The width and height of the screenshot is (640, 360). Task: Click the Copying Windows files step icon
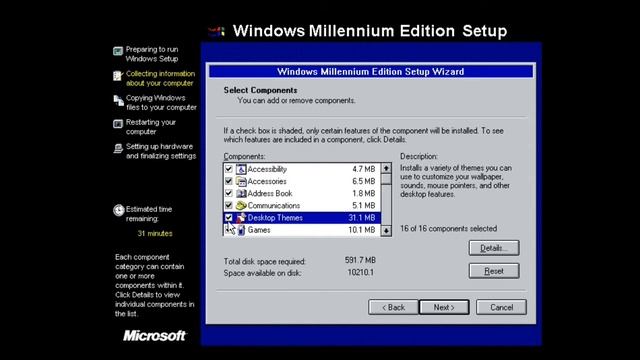tap(118, 100)
